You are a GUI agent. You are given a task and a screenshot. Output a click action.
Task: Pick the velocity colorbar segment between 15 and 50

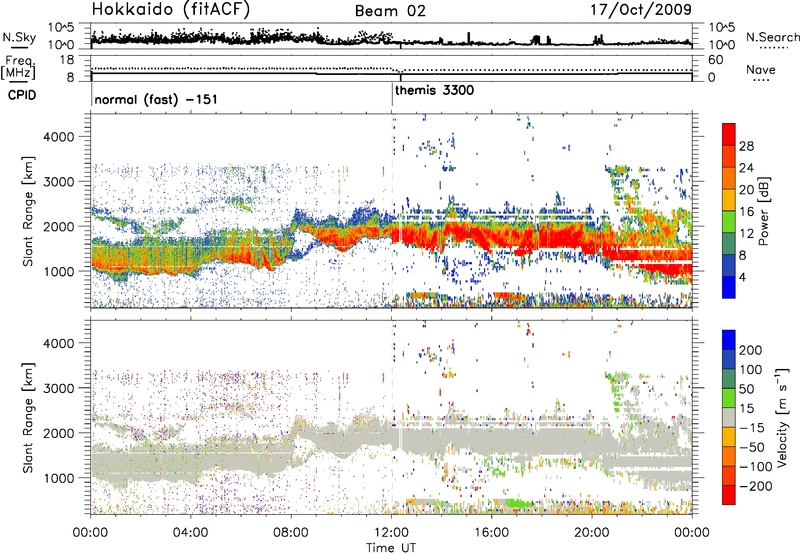tap(729, 397)
